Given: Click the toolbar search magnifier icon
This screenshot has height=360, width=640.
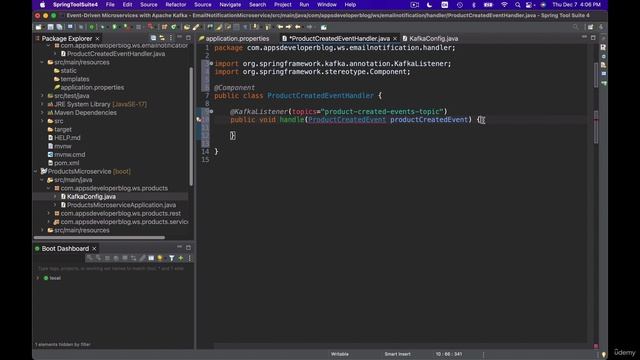Looking at the screenshot, I should 576,27.
